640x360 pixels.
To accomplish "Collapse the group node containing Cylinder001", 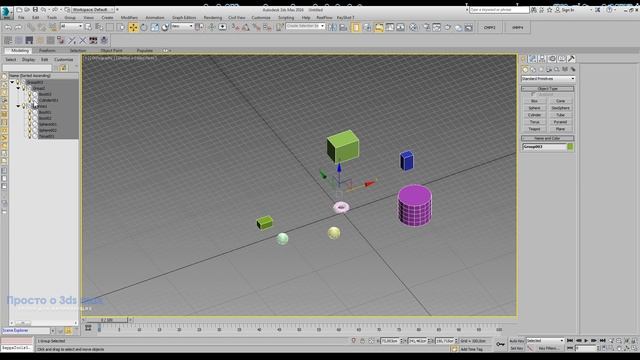I will tap(18, 88).
